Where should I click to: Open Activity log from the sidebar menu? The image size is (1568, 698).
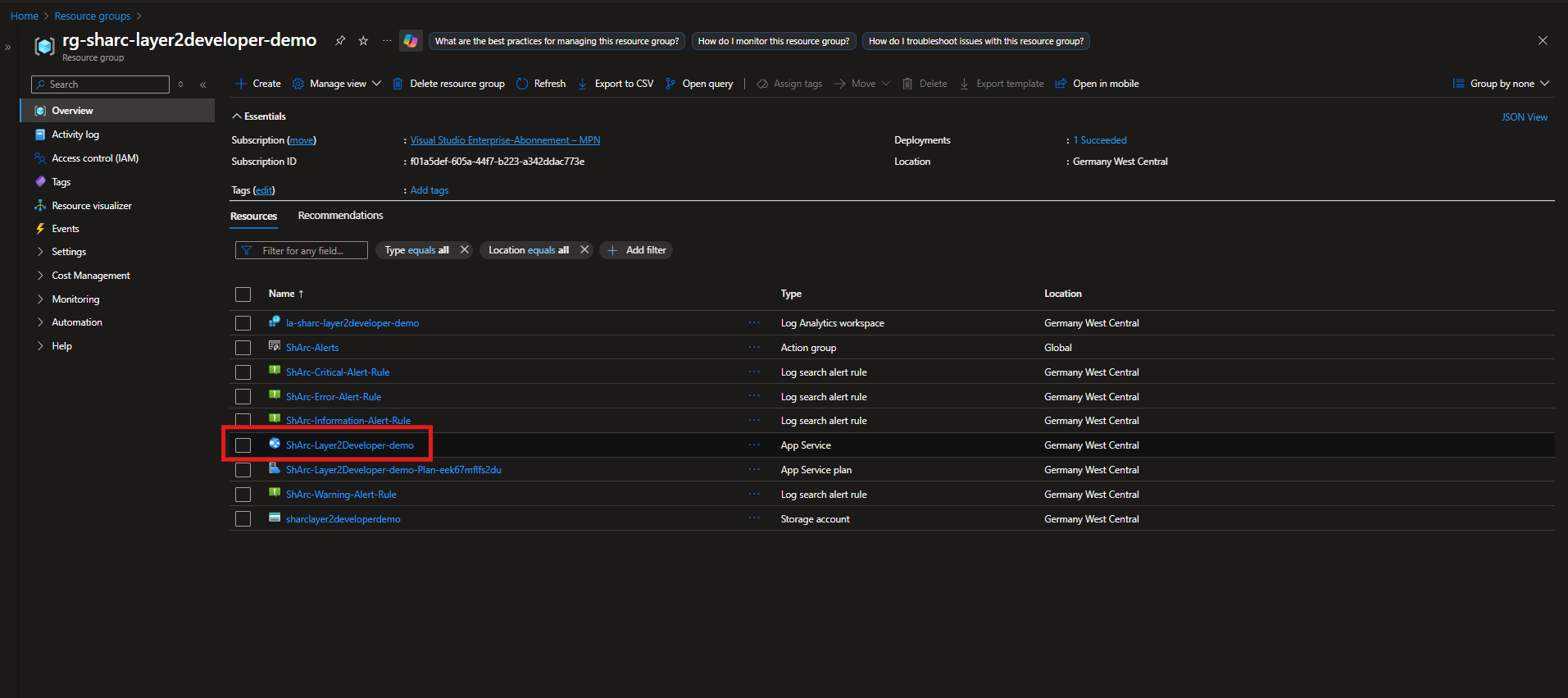pyautogui.click(x=75, y=135)
